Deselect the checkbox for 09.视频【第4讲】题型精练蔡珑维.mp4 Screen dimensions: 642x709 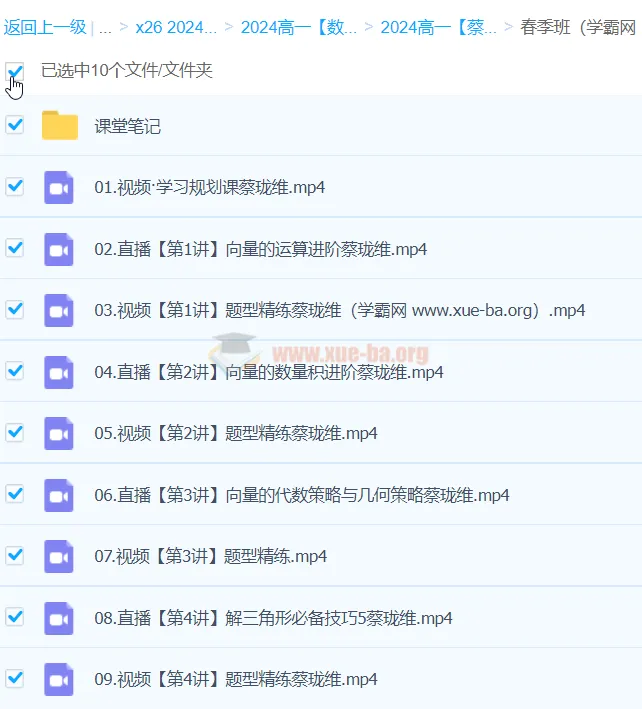[15, 678]
